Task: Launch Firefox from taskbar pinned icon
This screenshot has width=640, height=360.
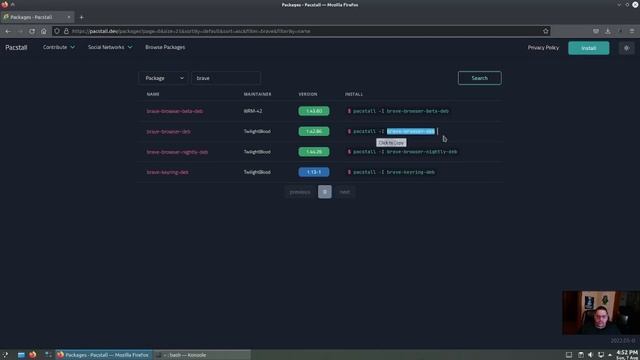Action: tap(33, 355)
